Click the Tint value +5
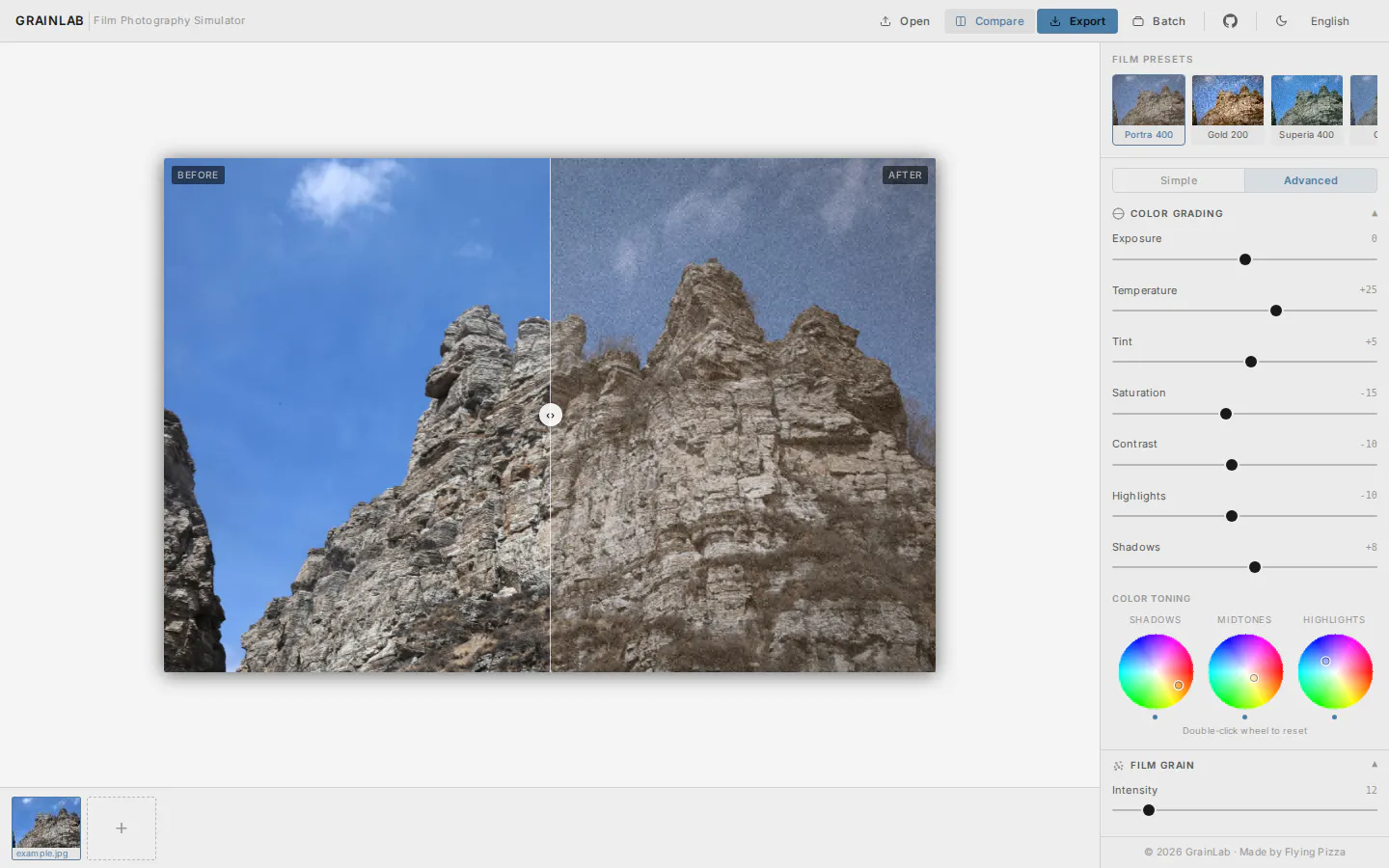 pos(1371,342)
